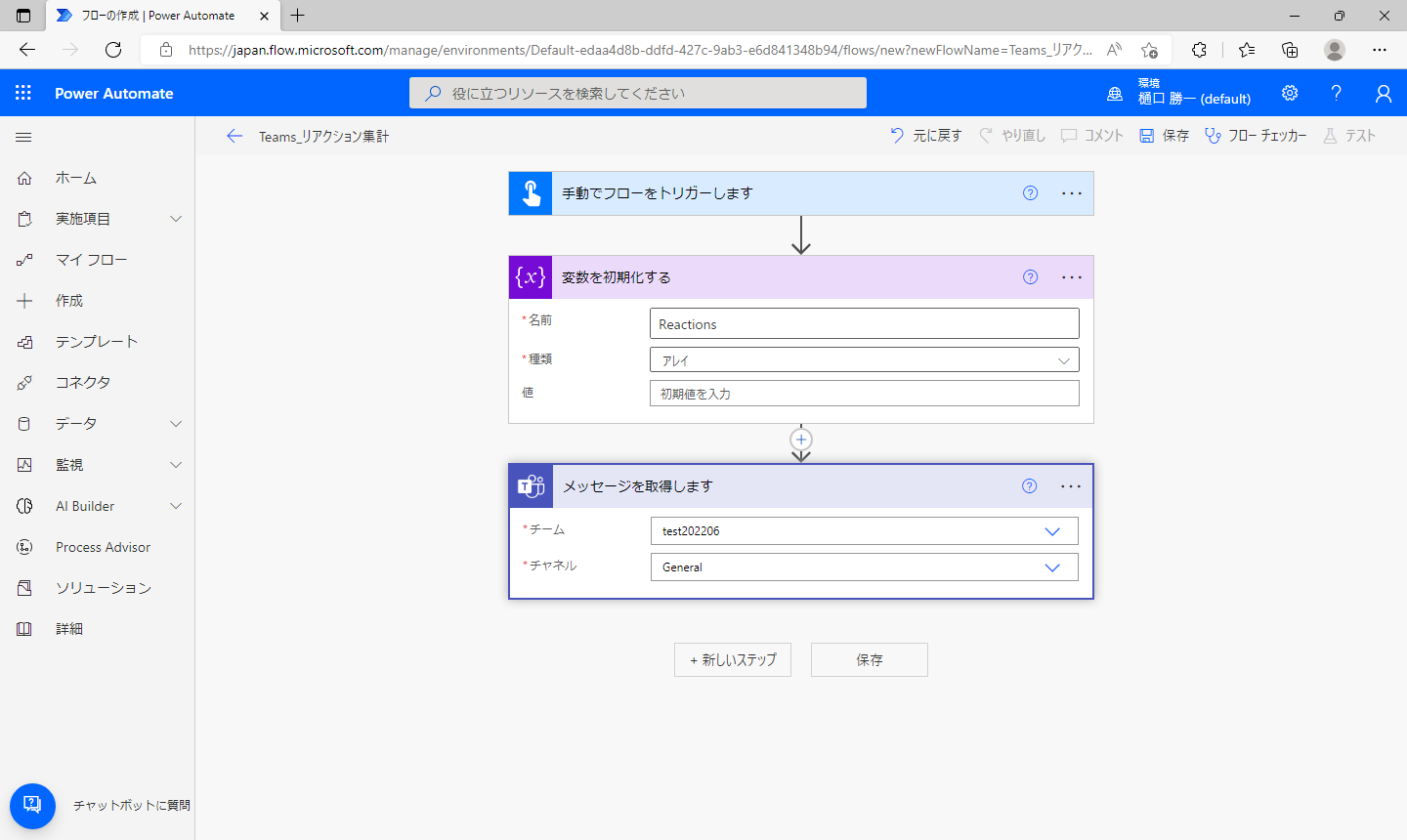Click the 値 initial value field
The height and width of the screenshot is (840, 1407).
point(865,393)
